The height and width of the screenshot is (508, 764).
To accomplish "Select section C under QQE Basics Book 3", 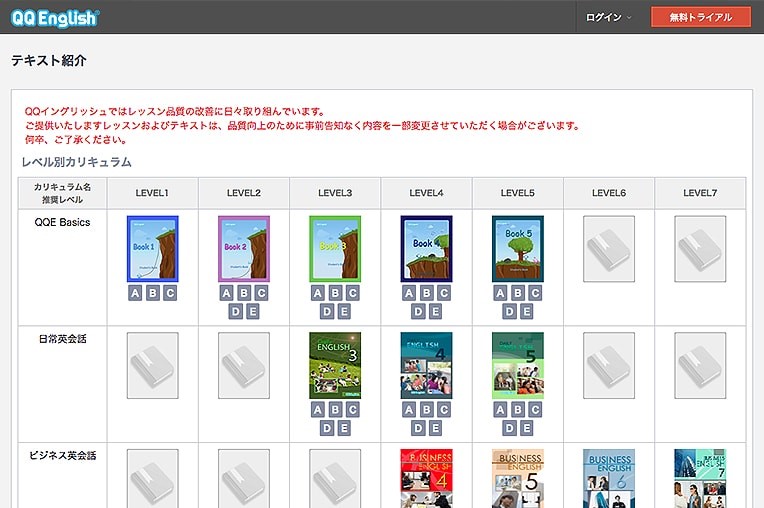I will [352, 293].
